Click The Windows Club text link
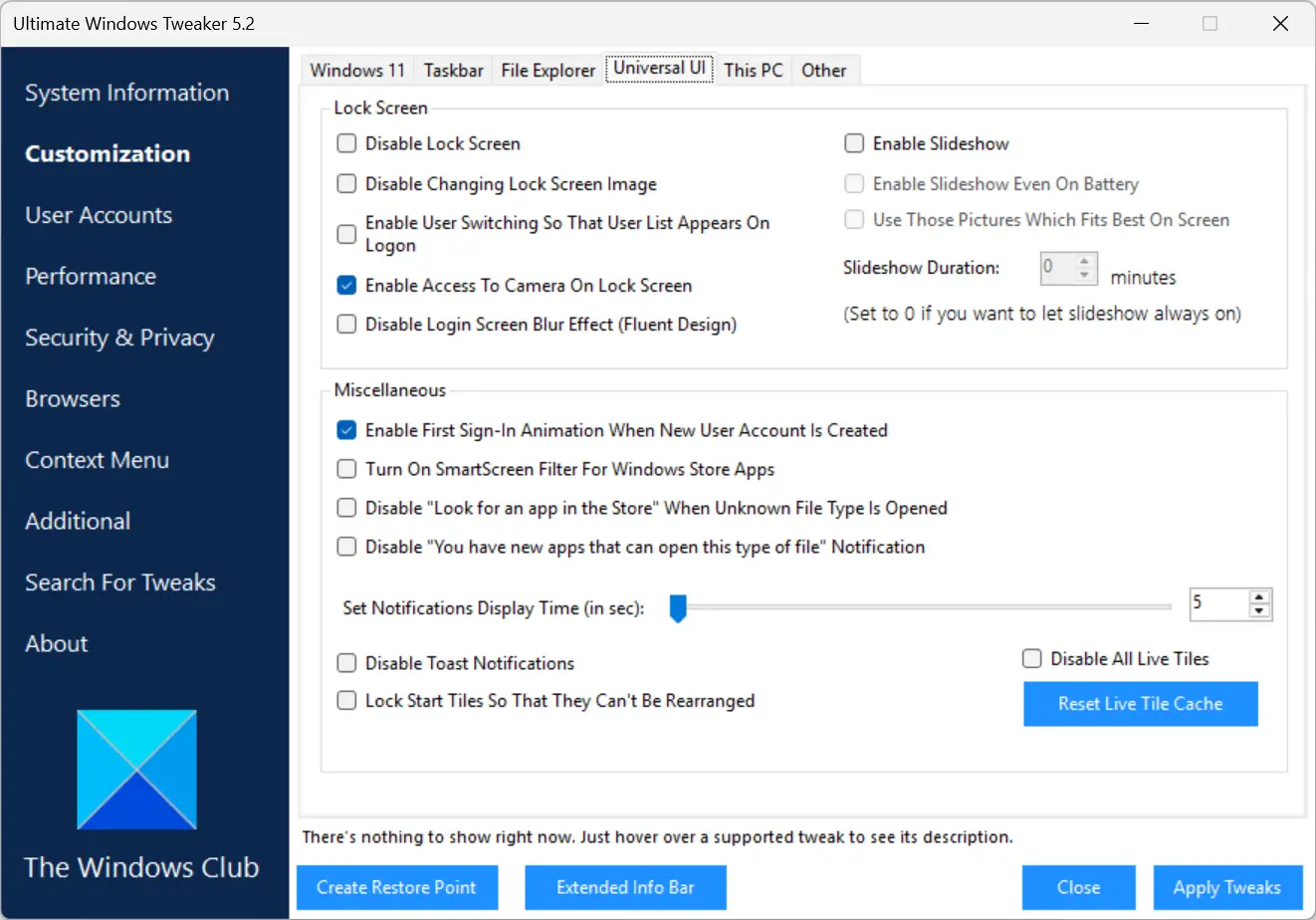This screenshot has height=920, width=1316. click(141, 867)
